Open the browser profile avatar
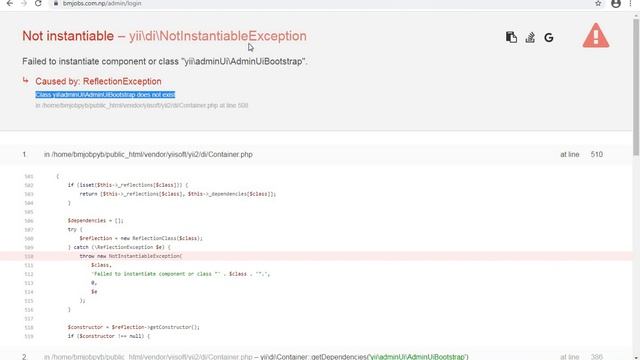The height and width of the screenshot is (360, 640). (616, 3)
